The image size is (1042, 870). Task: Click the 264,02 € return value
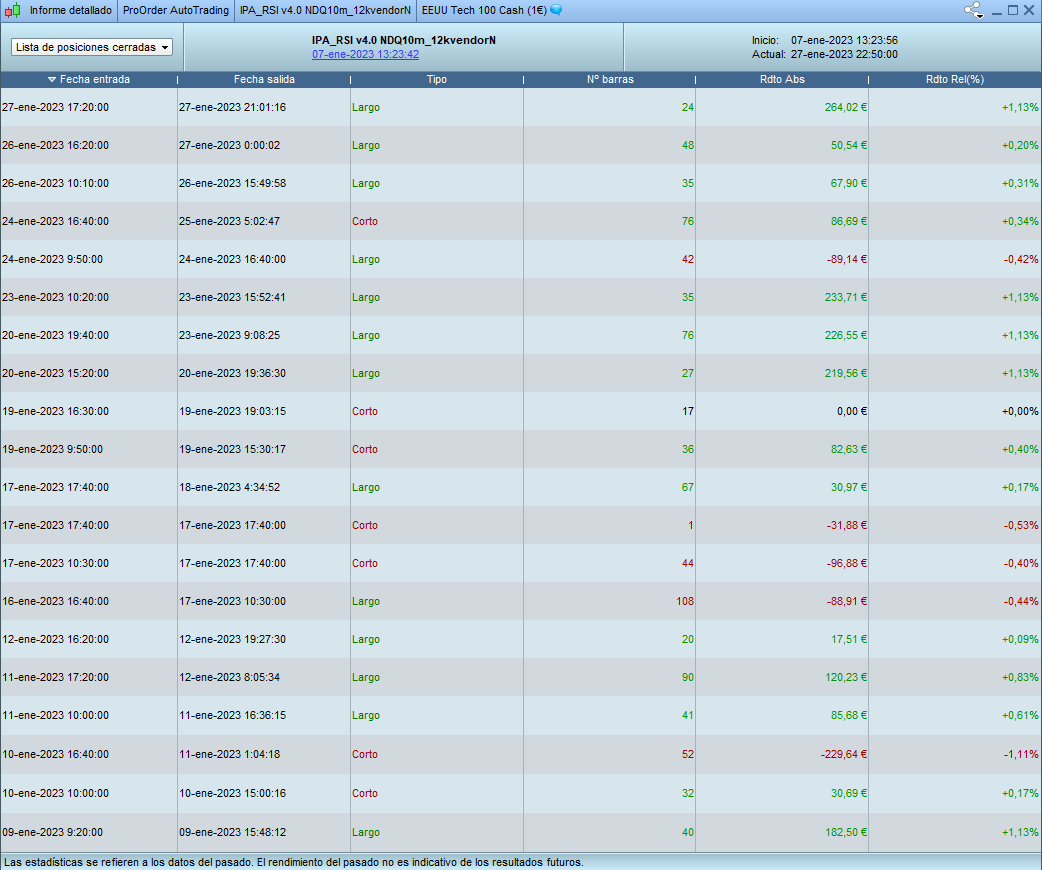[x=846, y=108]
